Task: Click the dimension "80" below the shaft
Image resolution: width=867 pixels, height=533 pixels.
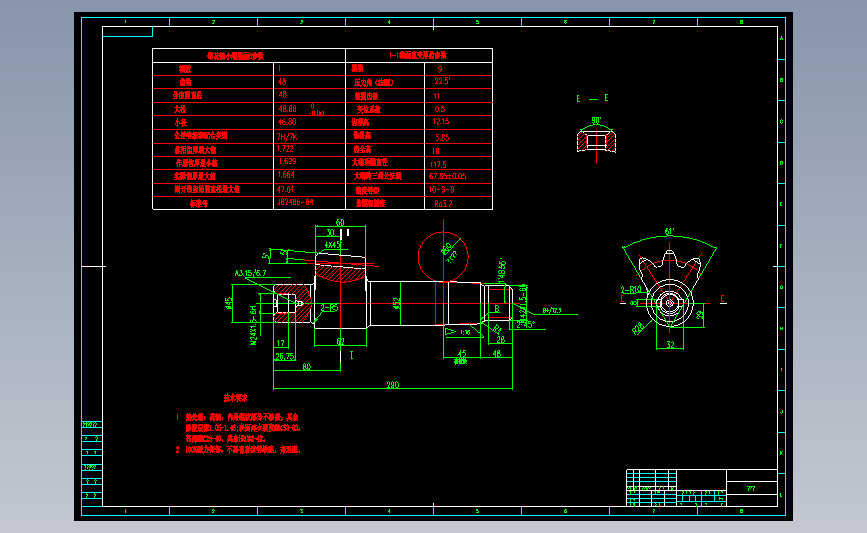Action: click(x=306, y=367)
